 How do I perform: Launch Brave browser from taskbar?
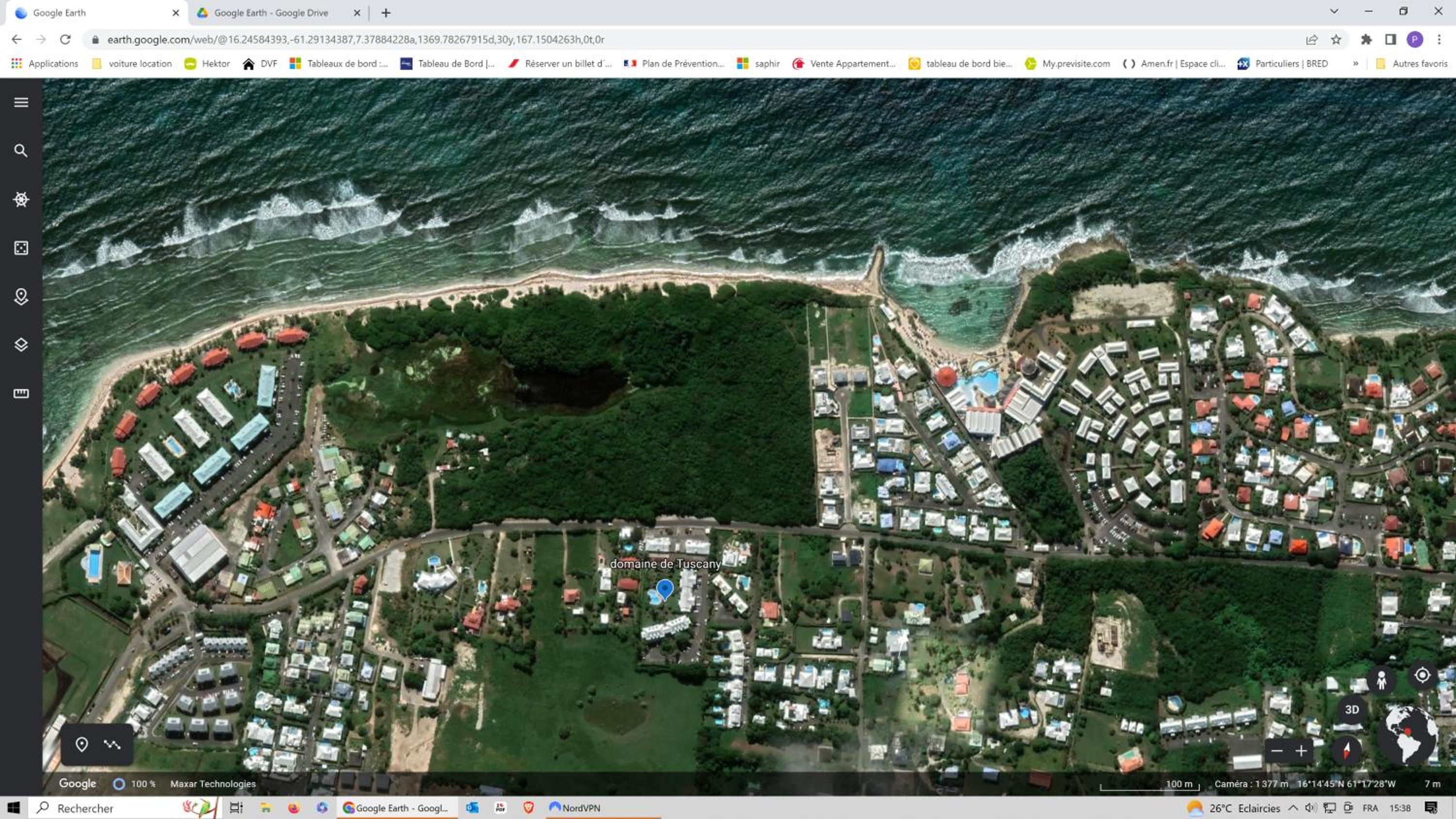click(528, 808)
